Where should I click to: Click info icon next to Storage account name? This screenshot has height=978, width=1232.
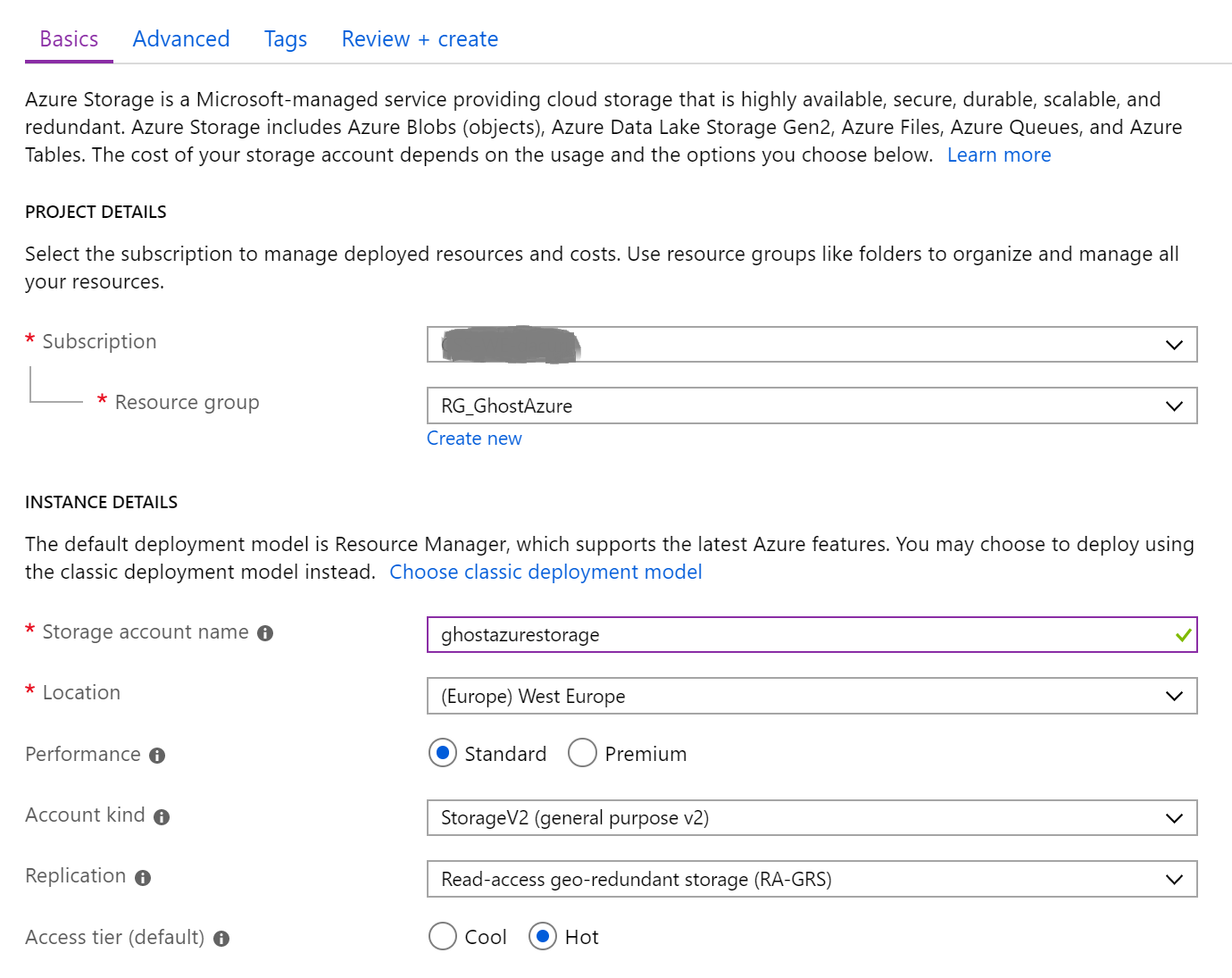[x=265, y=633]
